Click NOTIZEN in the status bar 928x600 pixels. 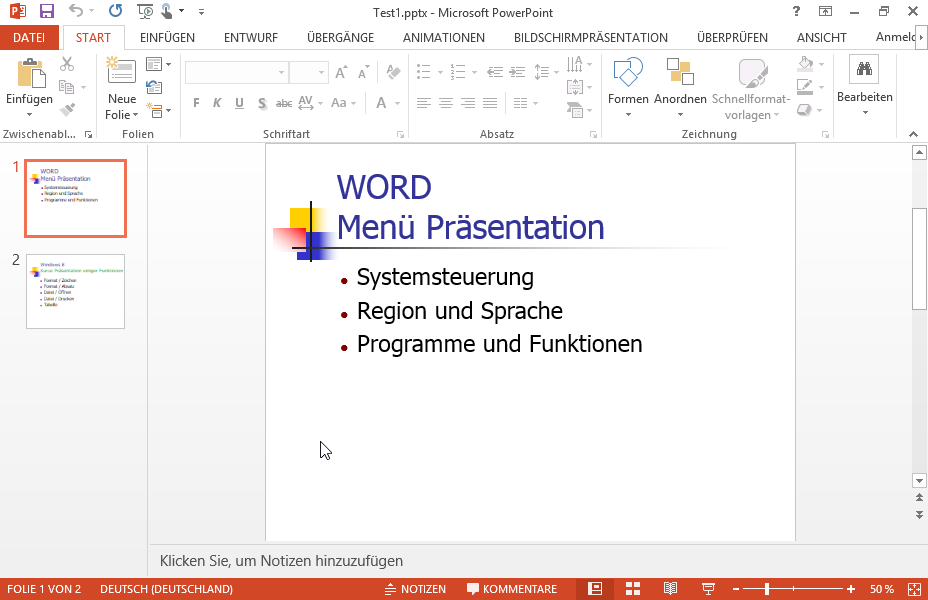tap(415, 589)
